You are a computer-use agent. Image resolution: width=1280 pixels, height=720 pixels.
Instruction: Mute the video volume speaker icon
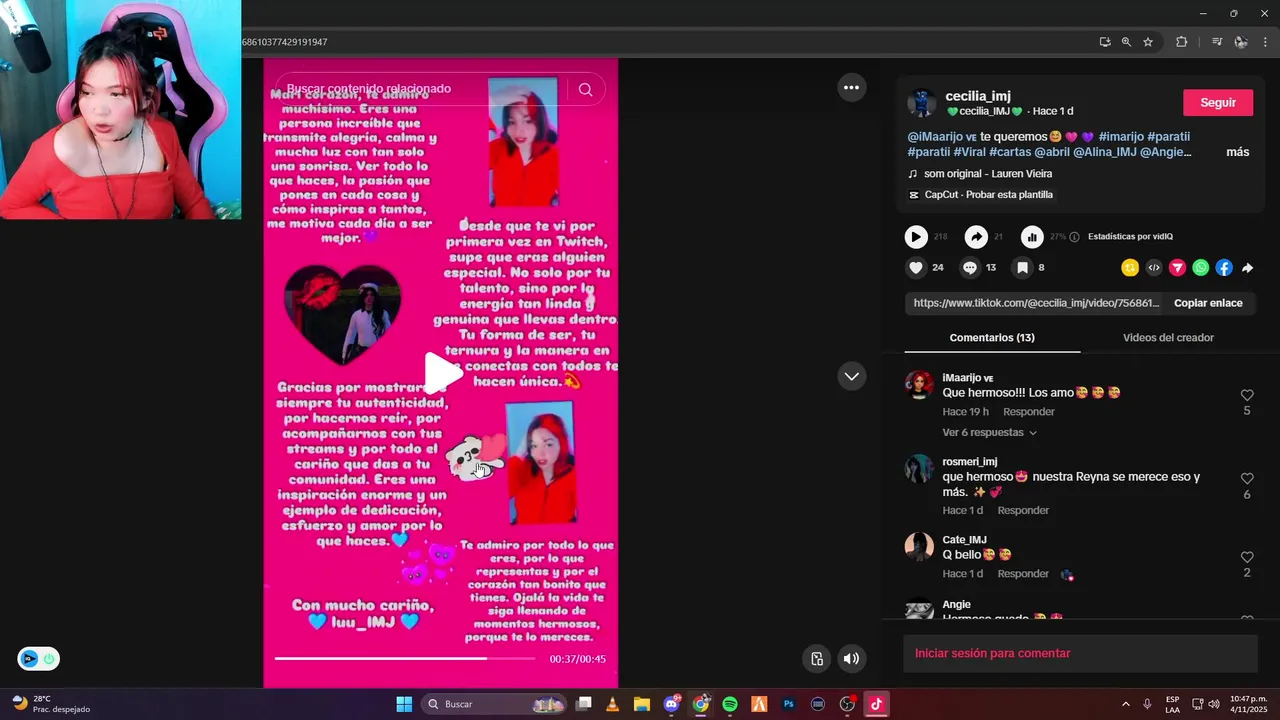(851, 658)
